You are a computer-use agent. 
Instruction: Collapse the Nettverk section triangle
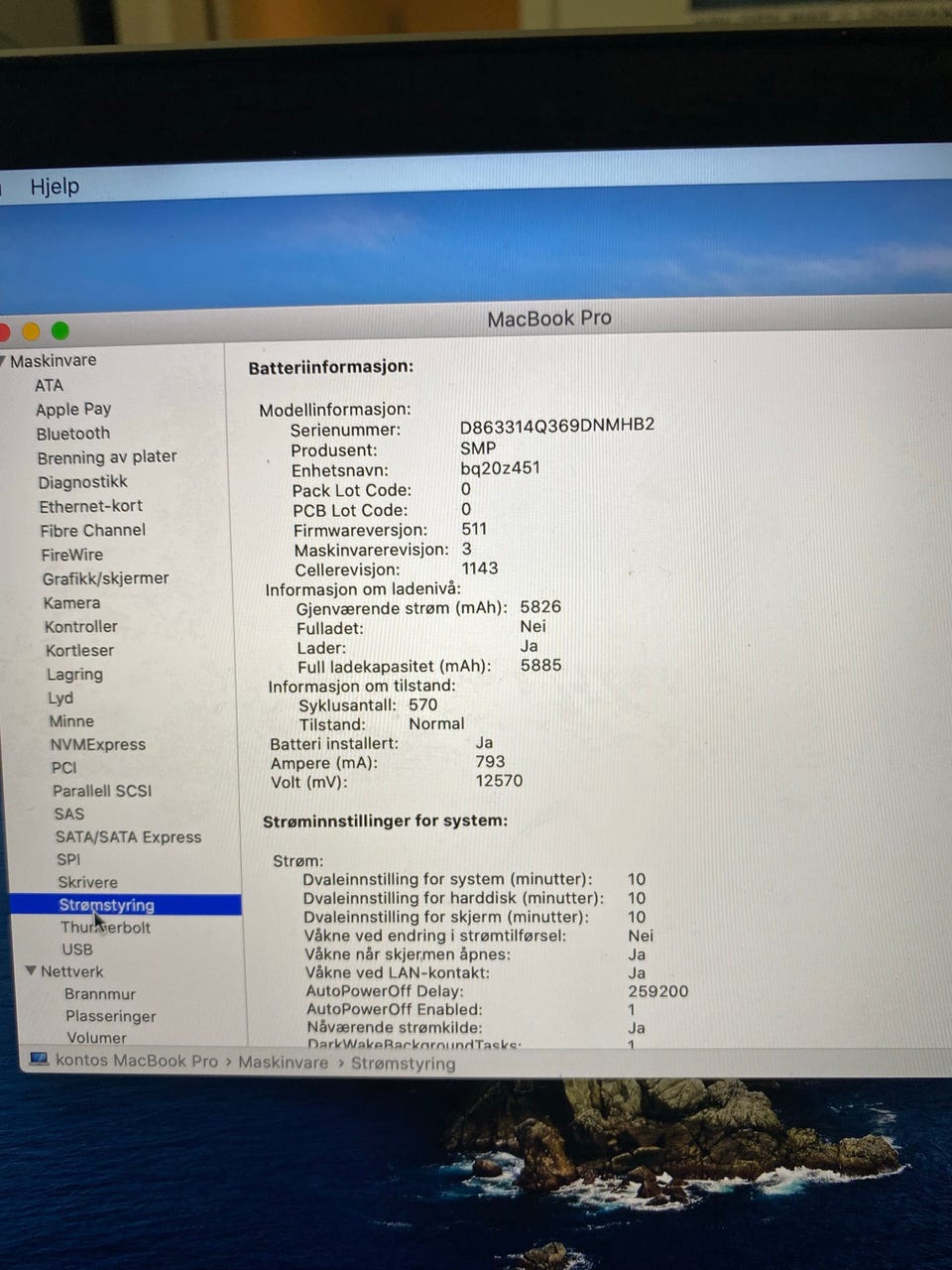click(31, 971)
